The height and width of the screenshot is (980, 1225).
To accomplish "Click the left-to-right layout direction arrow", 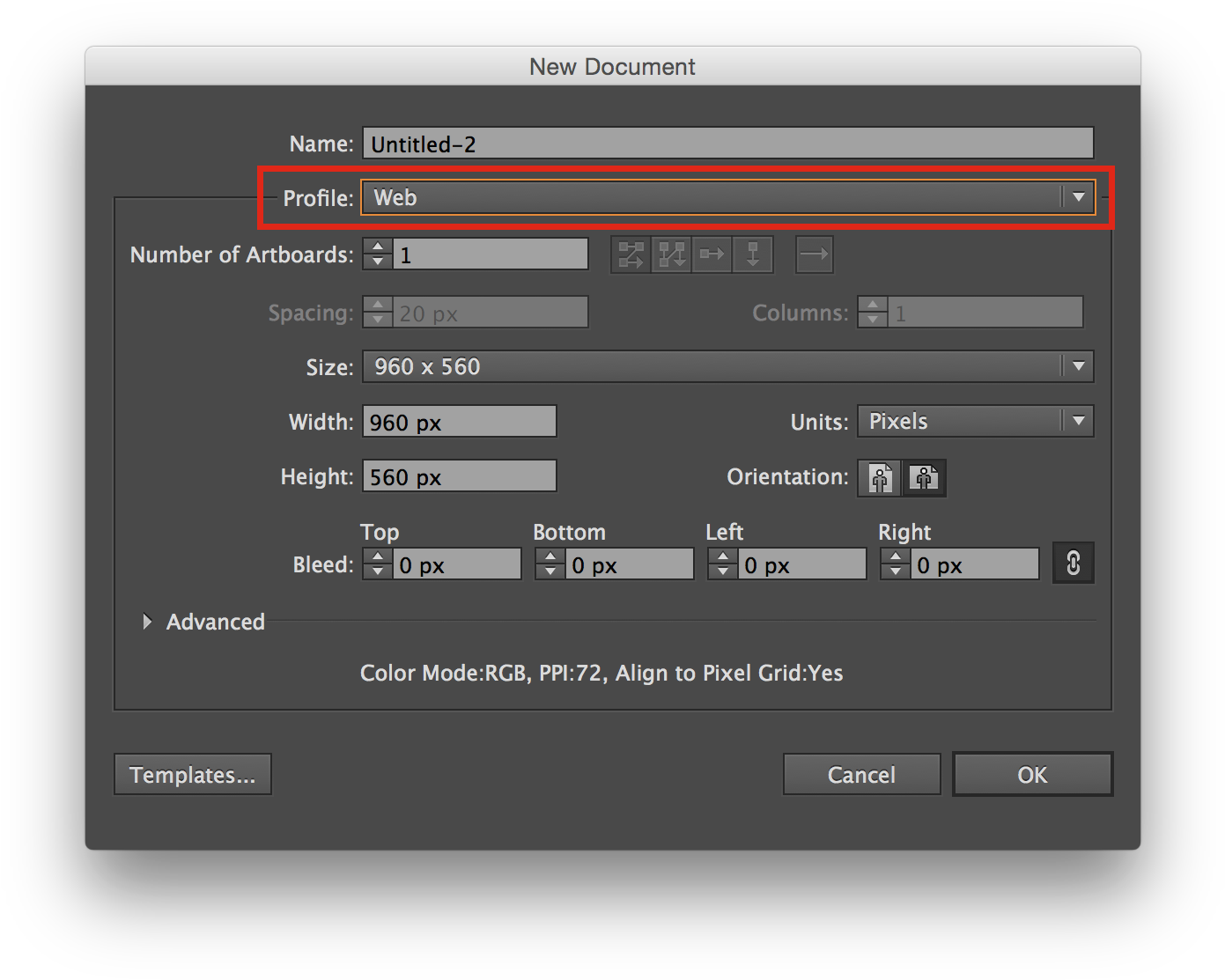I will 814,255.
